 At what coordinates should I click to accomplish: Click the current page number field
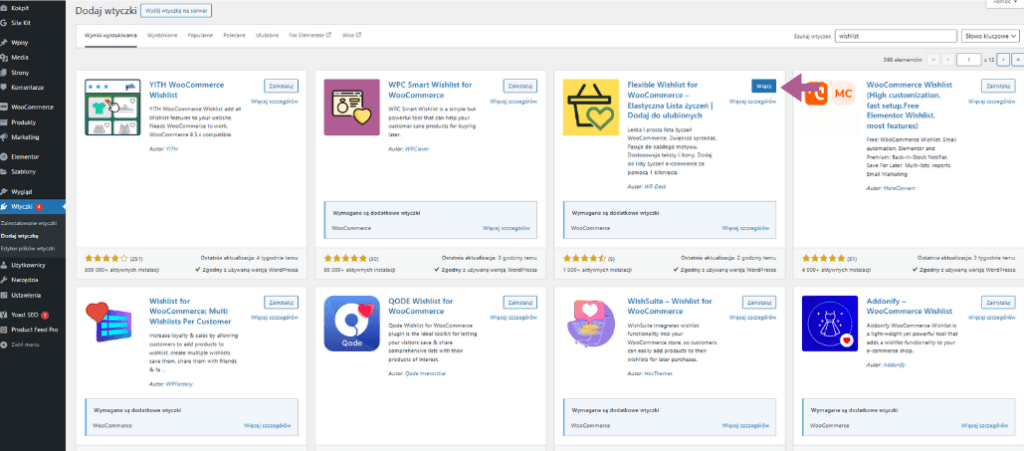point(968,60)
